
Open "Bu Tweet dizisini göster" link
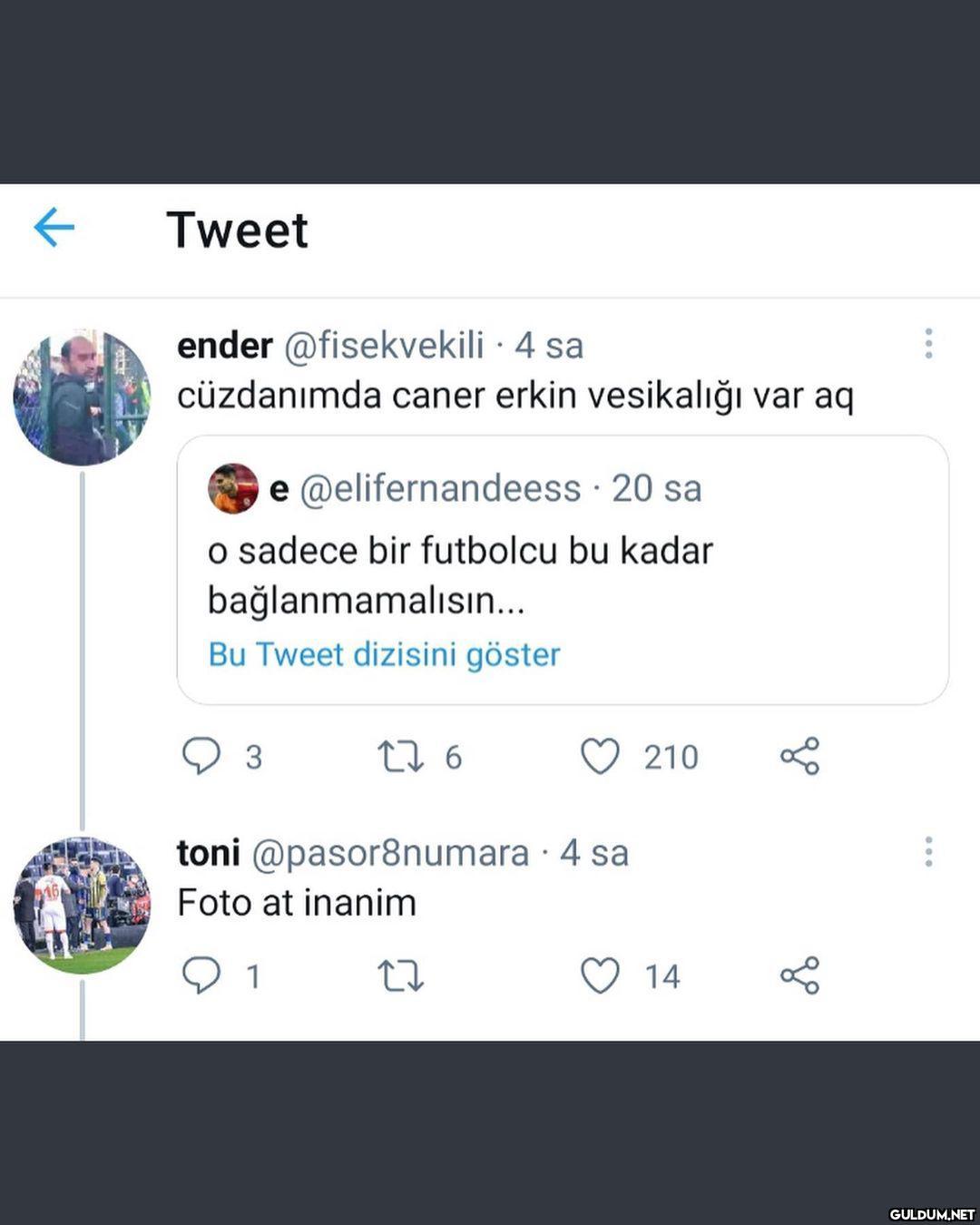coord(384,654)
